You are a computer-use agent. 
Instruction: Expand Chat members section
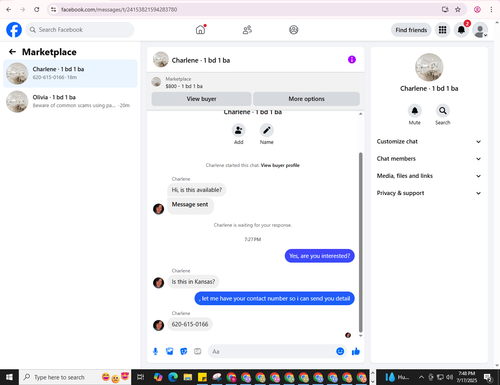(x=429, y=159)
